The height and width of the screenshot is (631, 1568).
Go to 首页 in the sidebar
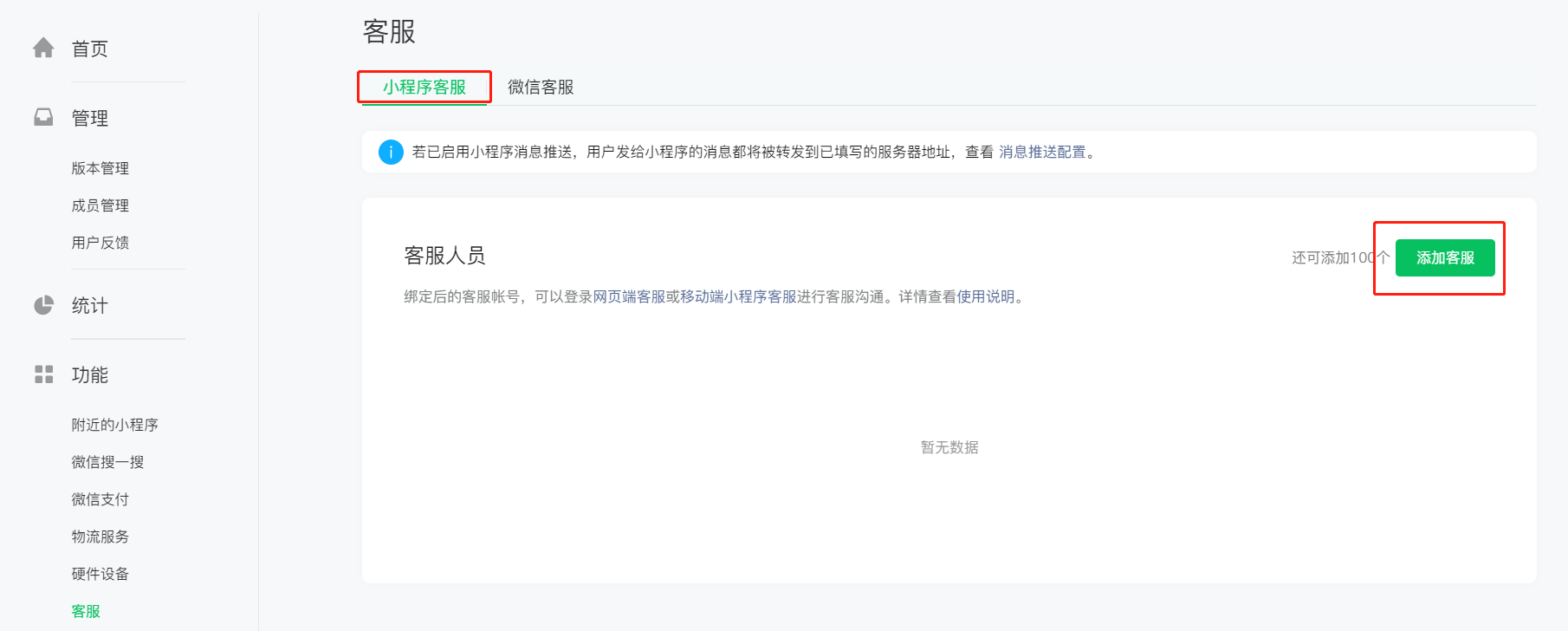point(90,49)
